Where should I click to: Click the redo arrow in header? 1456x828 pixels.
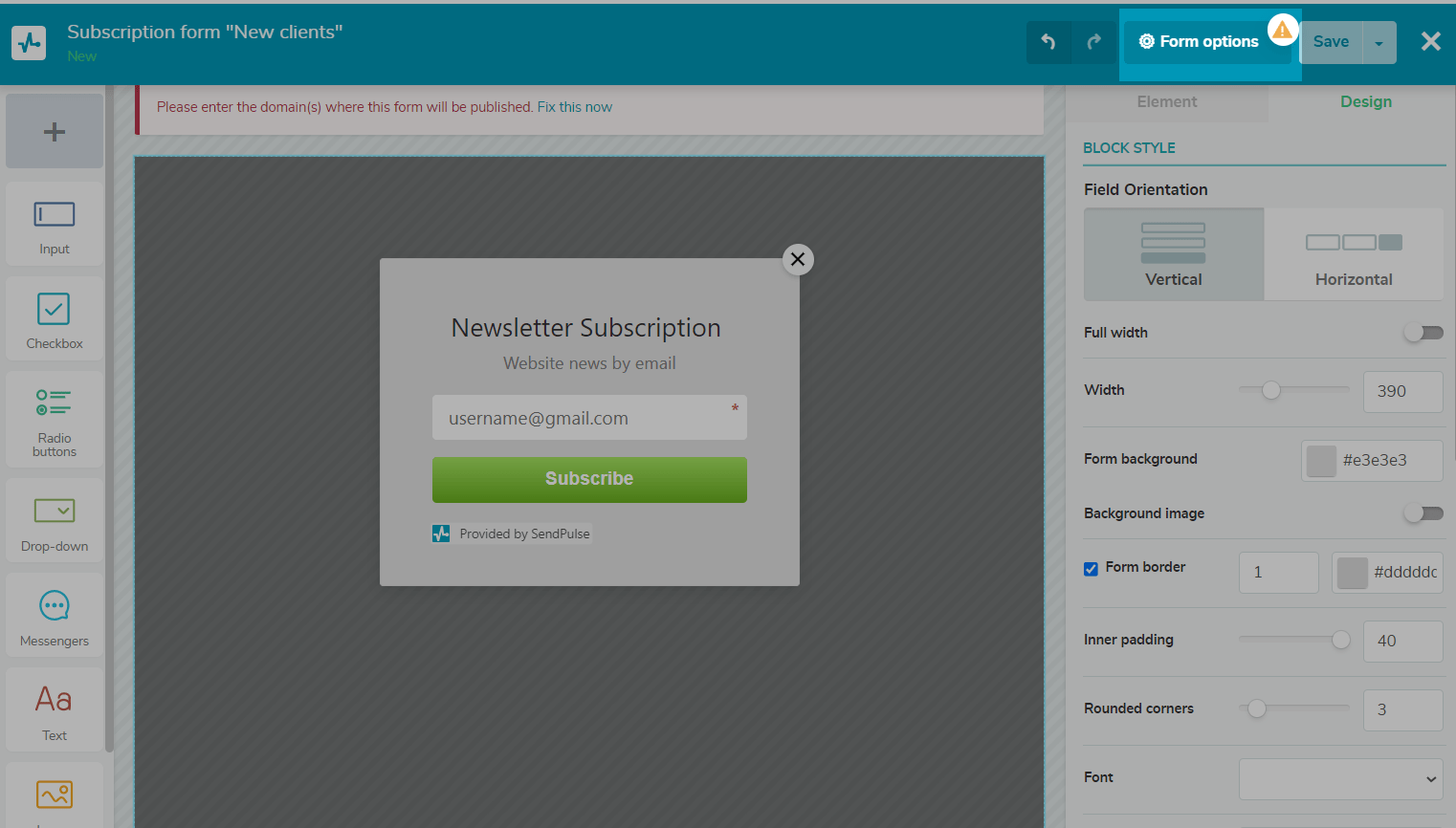click(x=1094, y=42)
